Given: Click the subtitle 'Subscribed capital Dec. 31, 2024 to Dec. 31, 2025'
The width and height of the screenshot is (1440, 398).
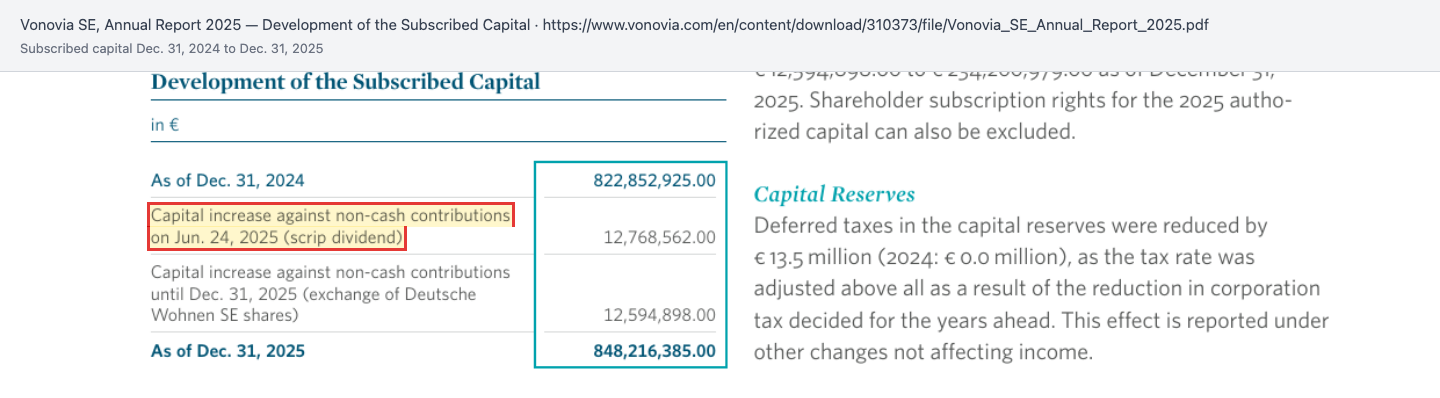Looking at the screenshot, I should click(x=172, y=48).
